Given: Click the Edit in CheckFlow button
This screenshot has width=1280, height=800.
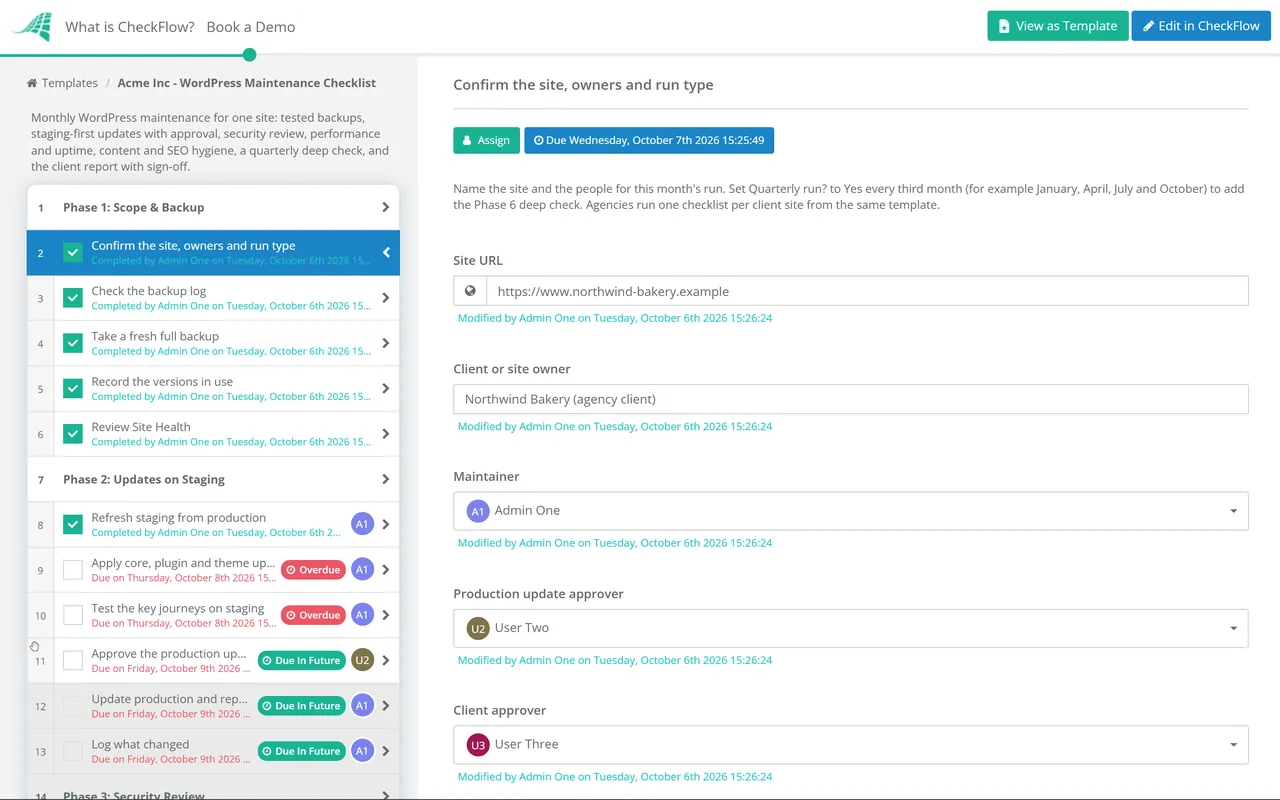Looking at the screenshot, I should [x=1201, y=26].
